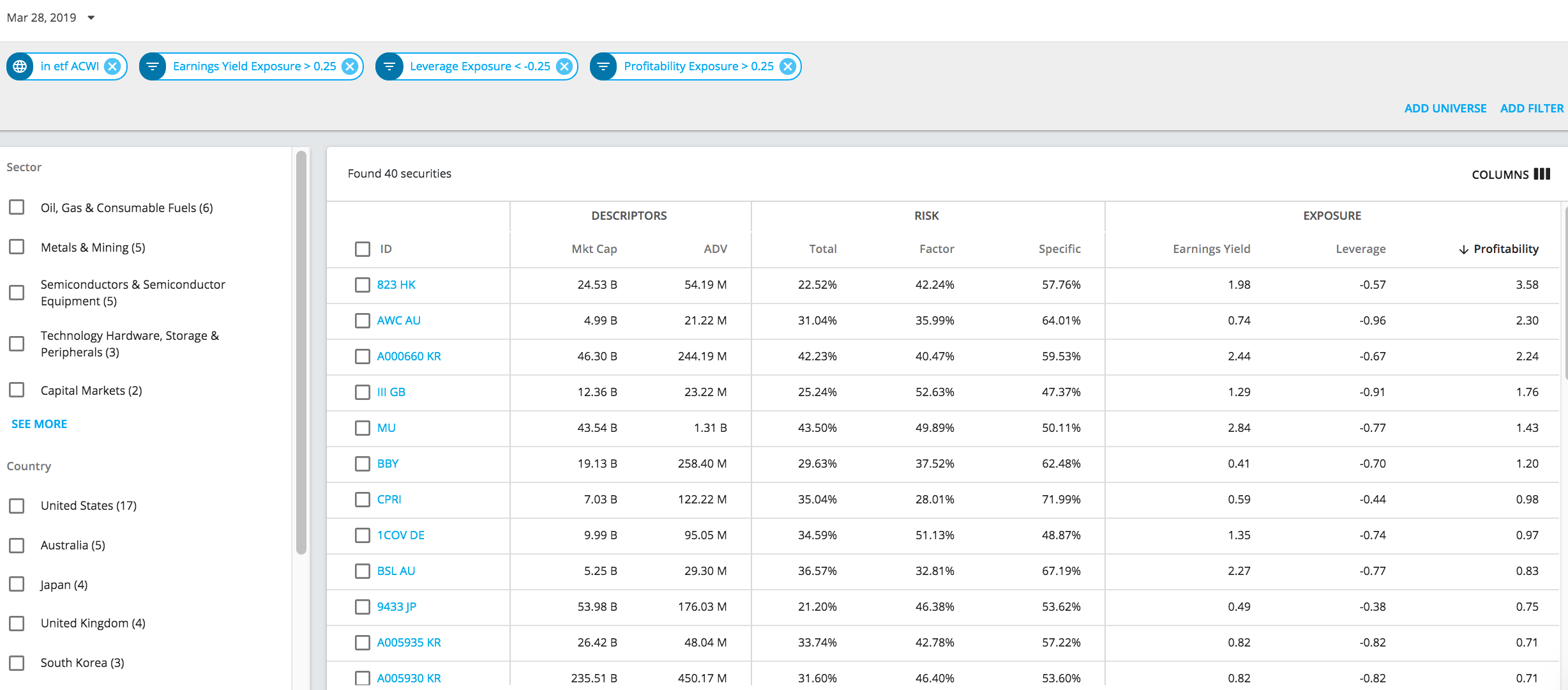Sort by Specific risk column
1568x690 pixels.
[x=1059, y=249]
